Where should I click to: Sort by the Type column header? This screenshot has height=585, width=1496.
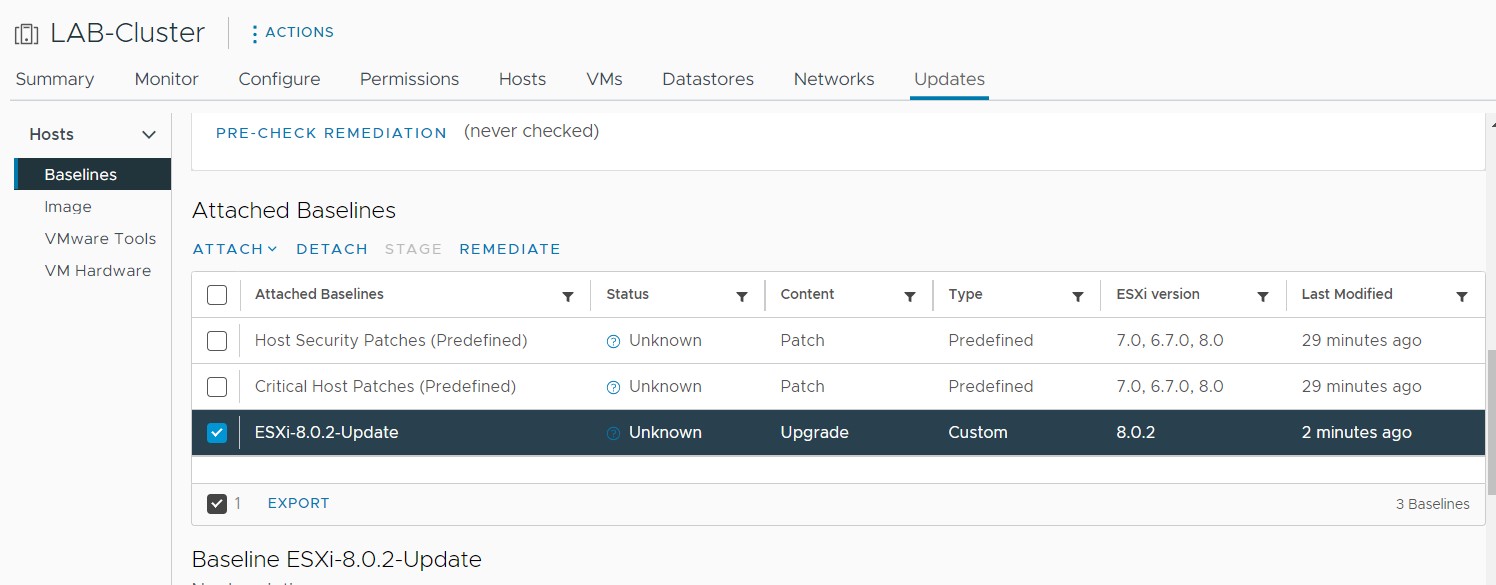coord(965,294)
